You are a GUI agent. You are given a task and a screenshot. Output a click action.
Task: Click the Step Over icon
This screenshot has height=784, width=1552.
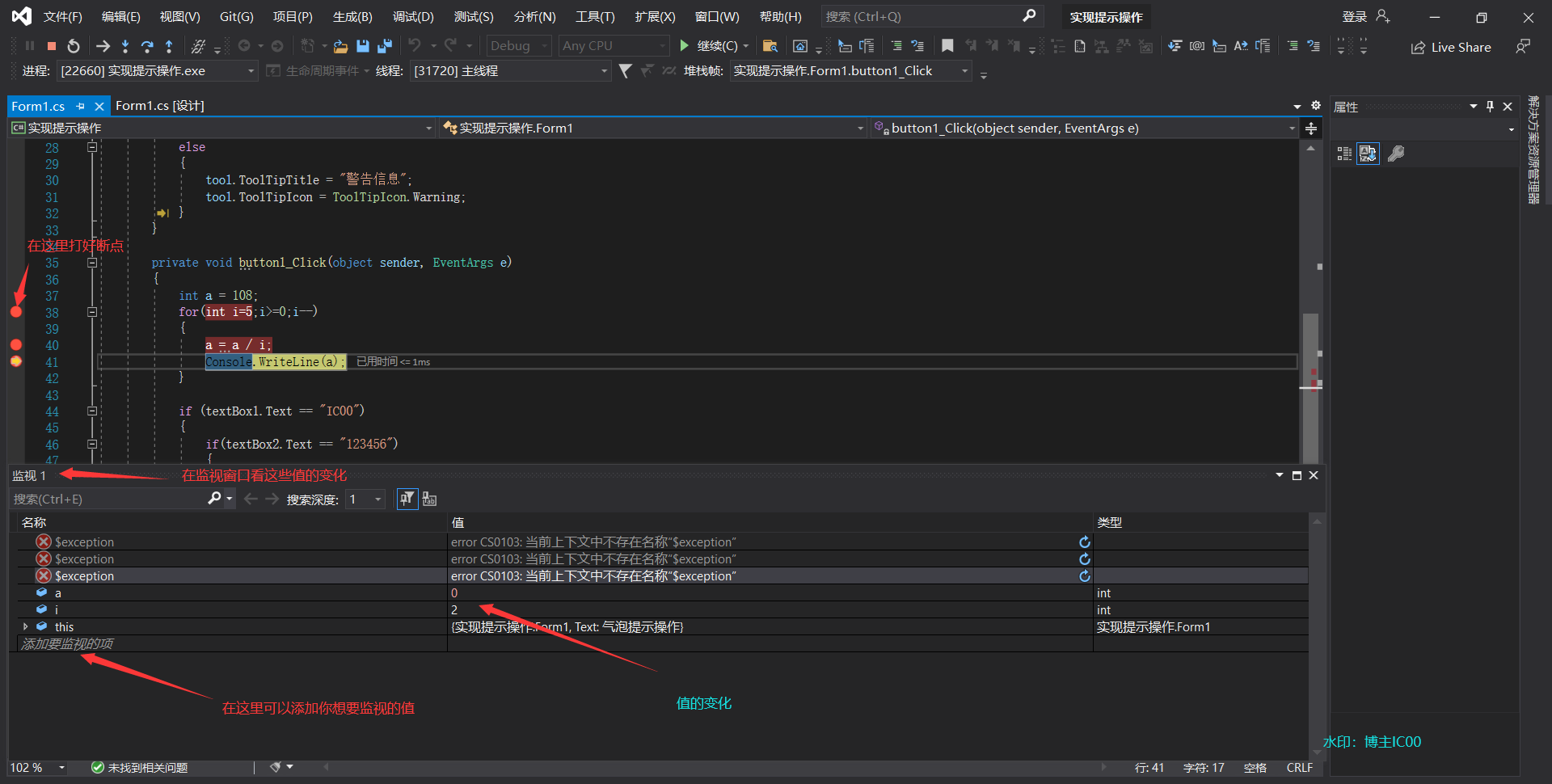[x=146, y=46]
